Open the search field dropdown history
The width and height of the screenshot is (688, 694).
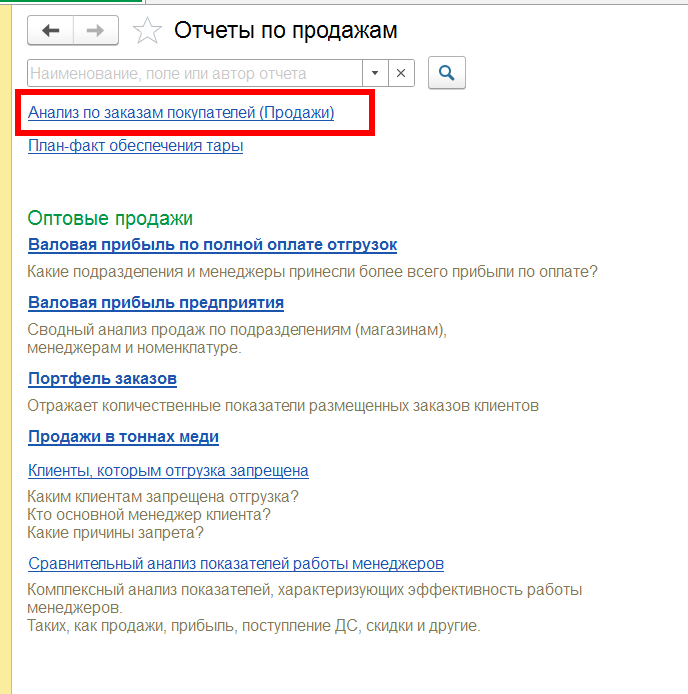tap(375, 73)
